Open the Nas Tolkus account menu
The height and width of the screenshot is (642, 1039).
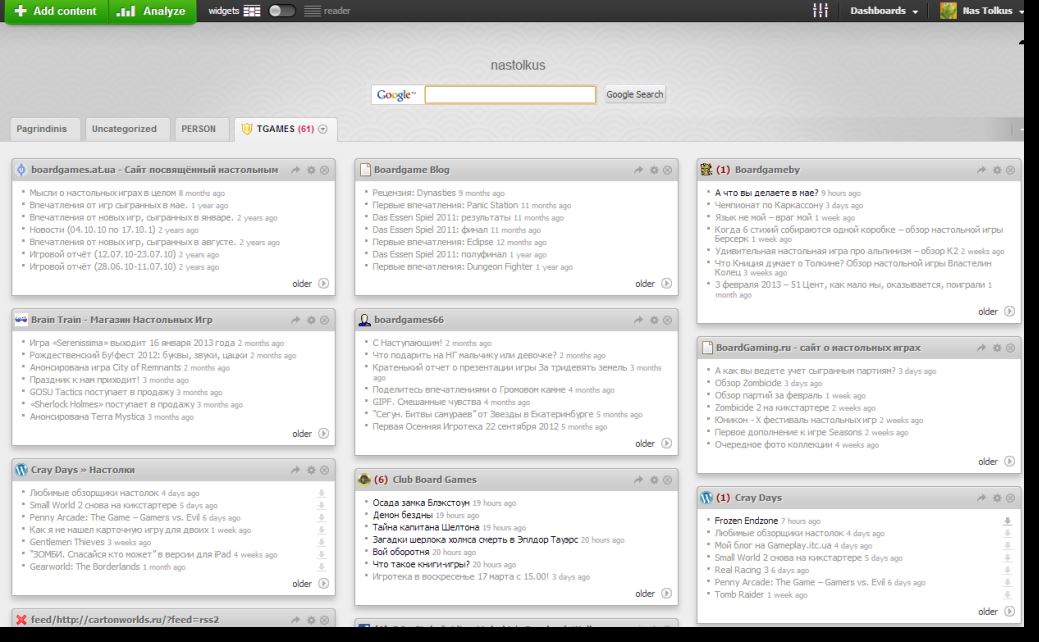point(992,11)
